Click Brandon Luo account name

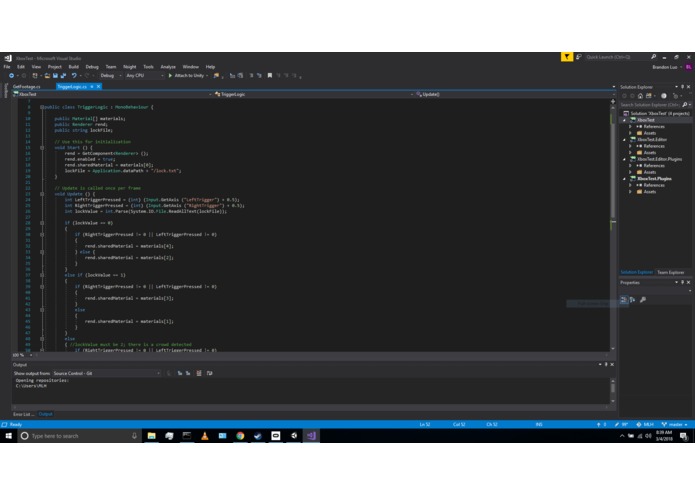pyautogui.click(x=664, y=67)
